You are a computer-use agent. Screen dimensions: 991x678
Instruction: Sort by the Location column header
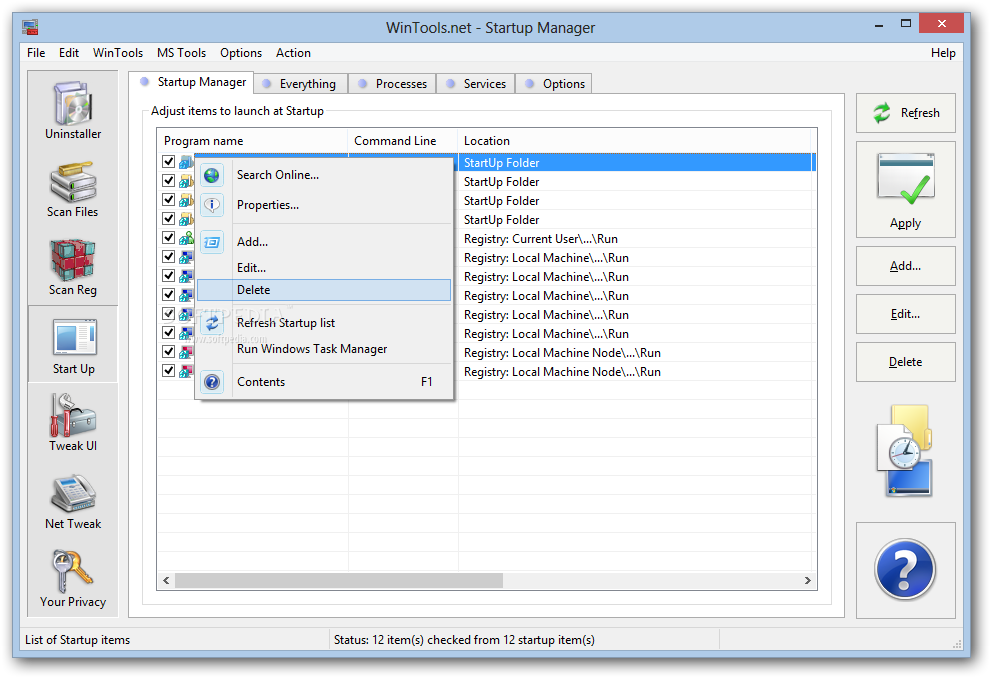point(635,141)
